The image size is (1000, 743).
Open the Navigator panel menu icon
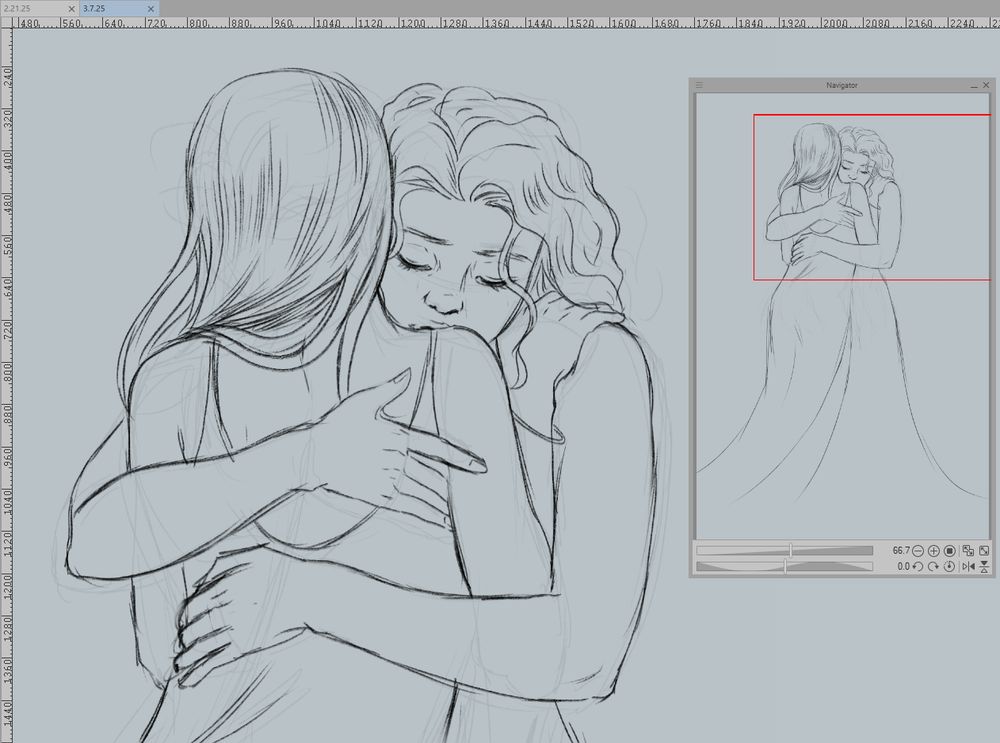click(x=699, y=85)
